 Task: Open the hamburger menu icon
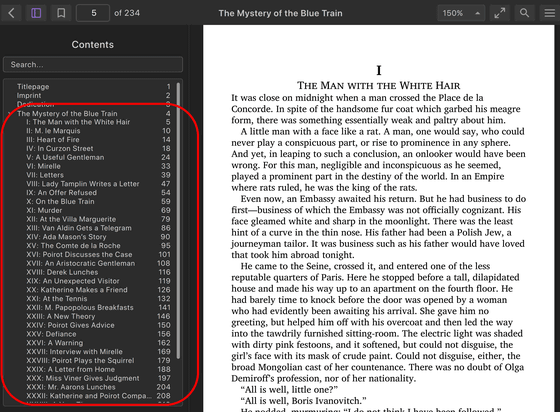point(549,13)
